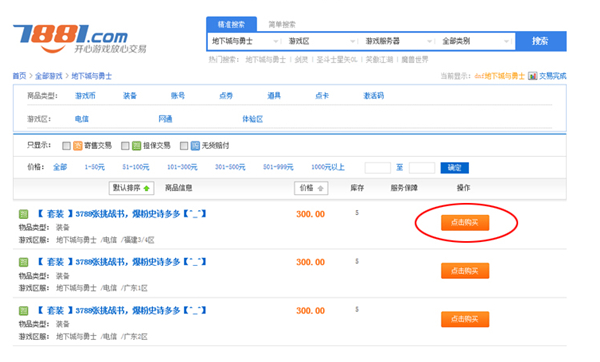Click the minimum price input field

pyautogui.click(x=378, y=168)
